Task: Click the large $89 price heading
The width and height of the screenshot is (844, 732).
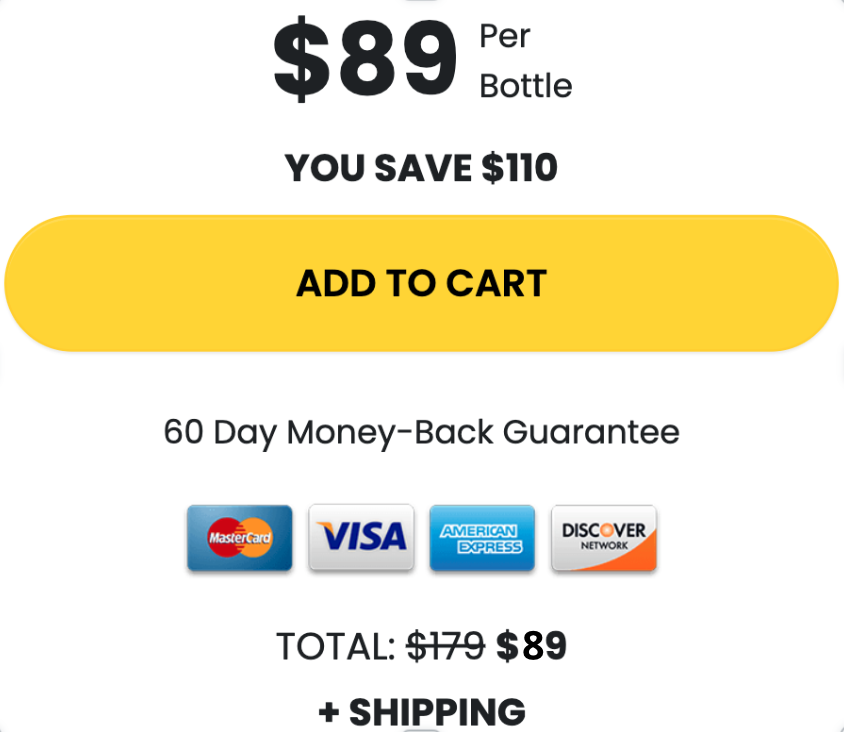Action: point(365,59)
